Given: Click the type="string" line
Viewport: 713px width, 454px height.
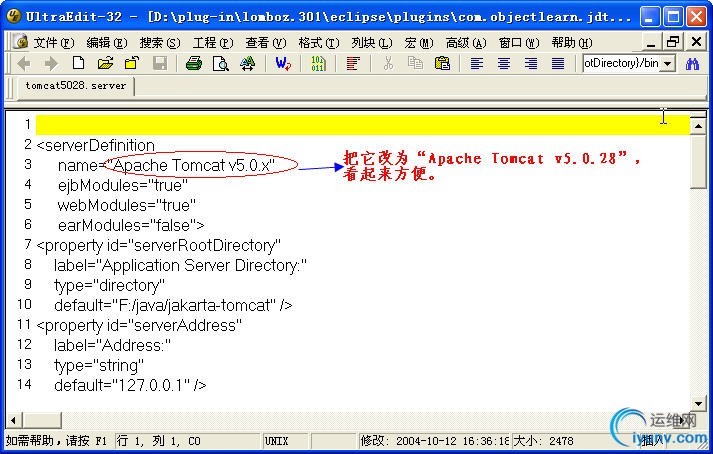Looking at the screenshot, I should 99,365.
